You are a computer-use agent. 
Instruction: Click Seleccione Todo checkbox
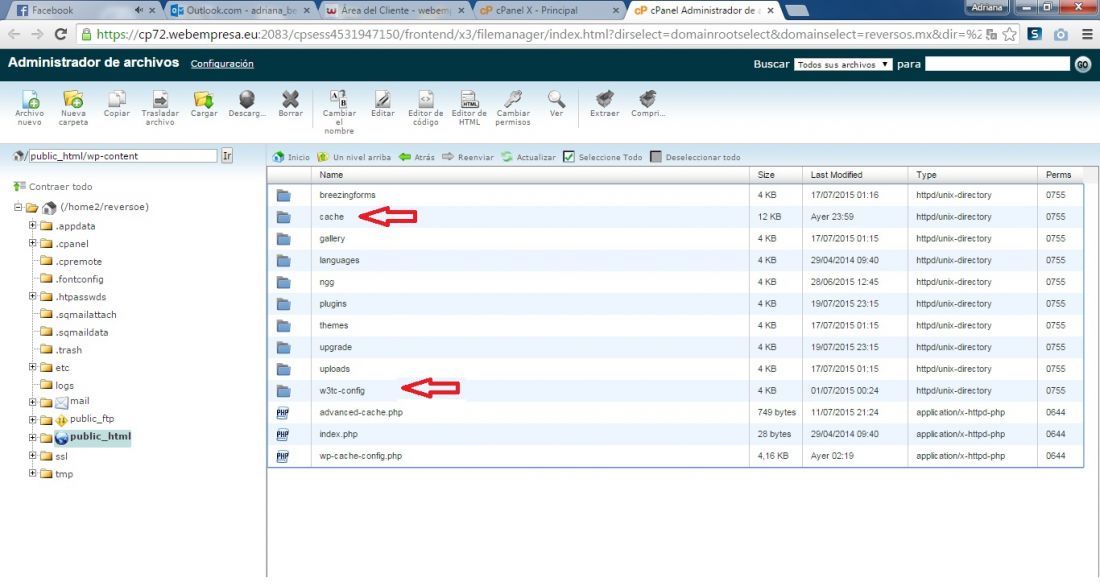(569, 157)
